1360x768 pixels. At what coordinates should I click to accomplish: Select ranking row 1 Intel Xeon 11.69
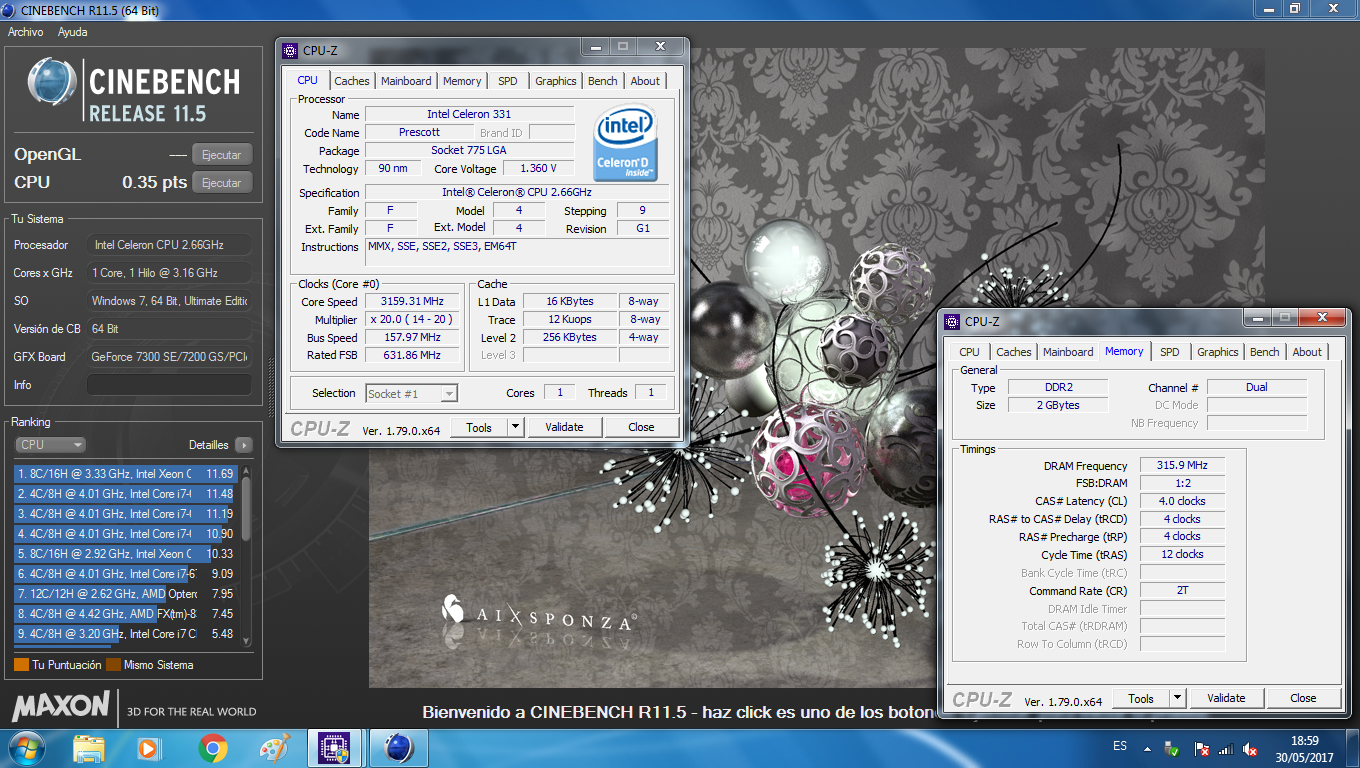[x=126, y=474]
